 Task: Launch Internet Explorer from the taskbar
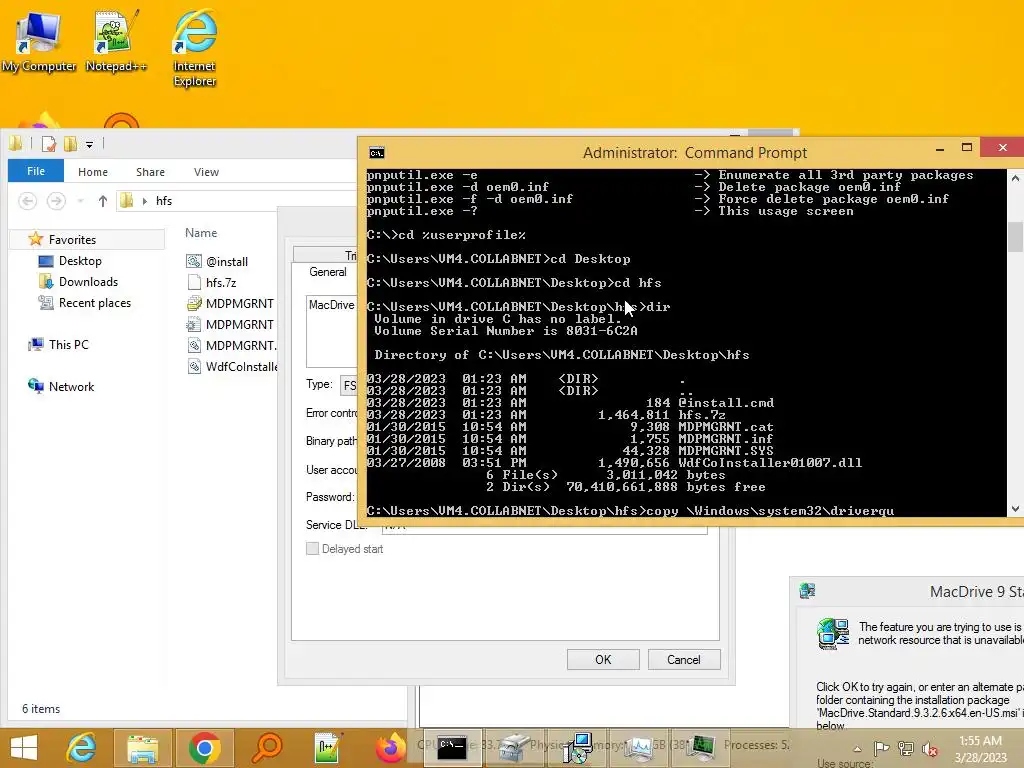pyautogui.click(x=81, y=748)
